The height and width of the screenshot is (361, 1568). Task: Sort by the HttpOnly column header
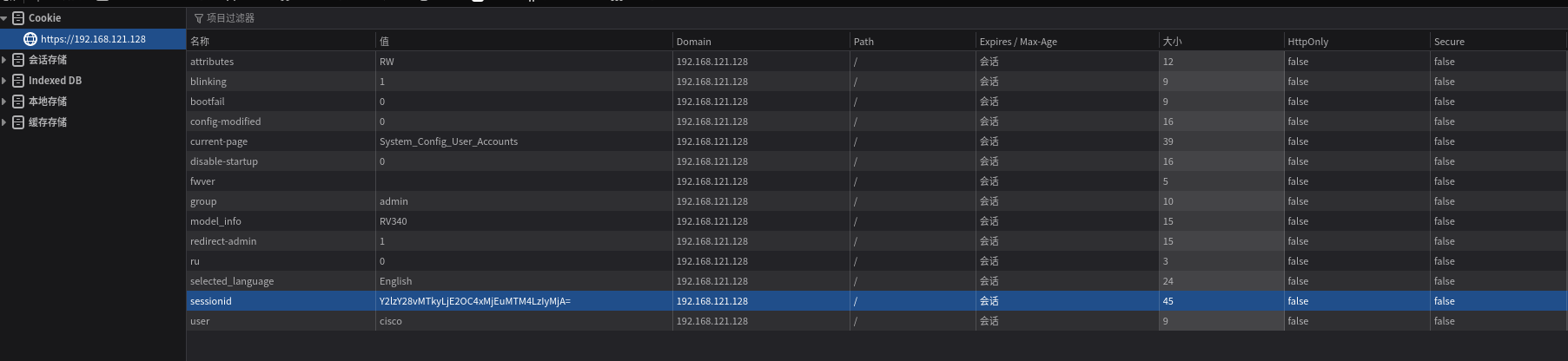1357,42
